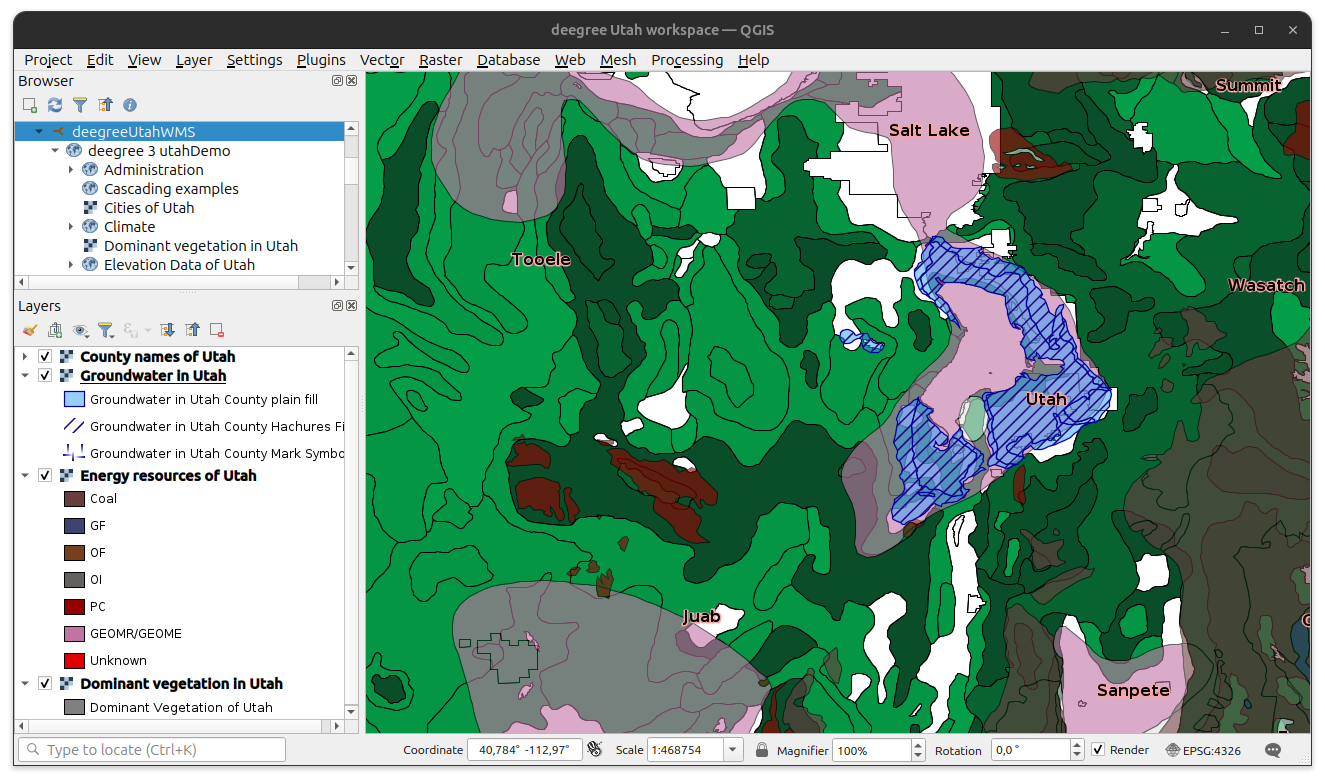Add a new layer group in Layers panel

click(x=55, y=331)
